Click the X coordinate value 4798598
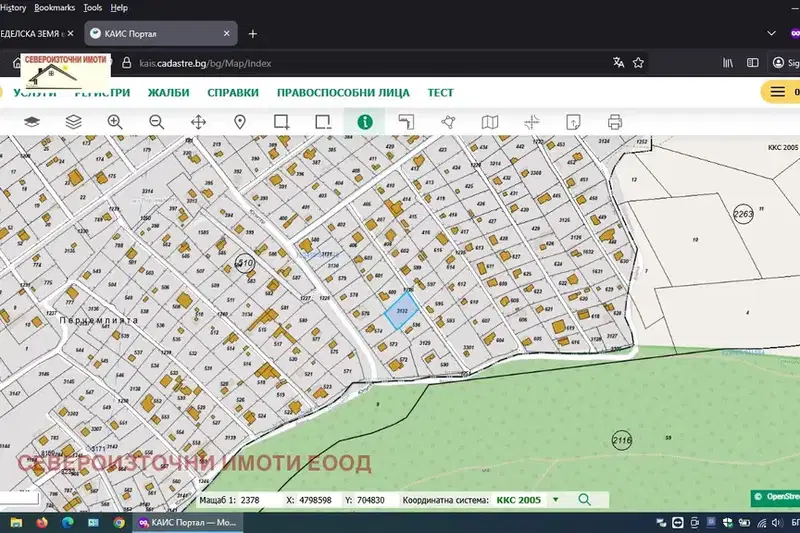This screenshot has width=800, height=533. pos(316,500)
